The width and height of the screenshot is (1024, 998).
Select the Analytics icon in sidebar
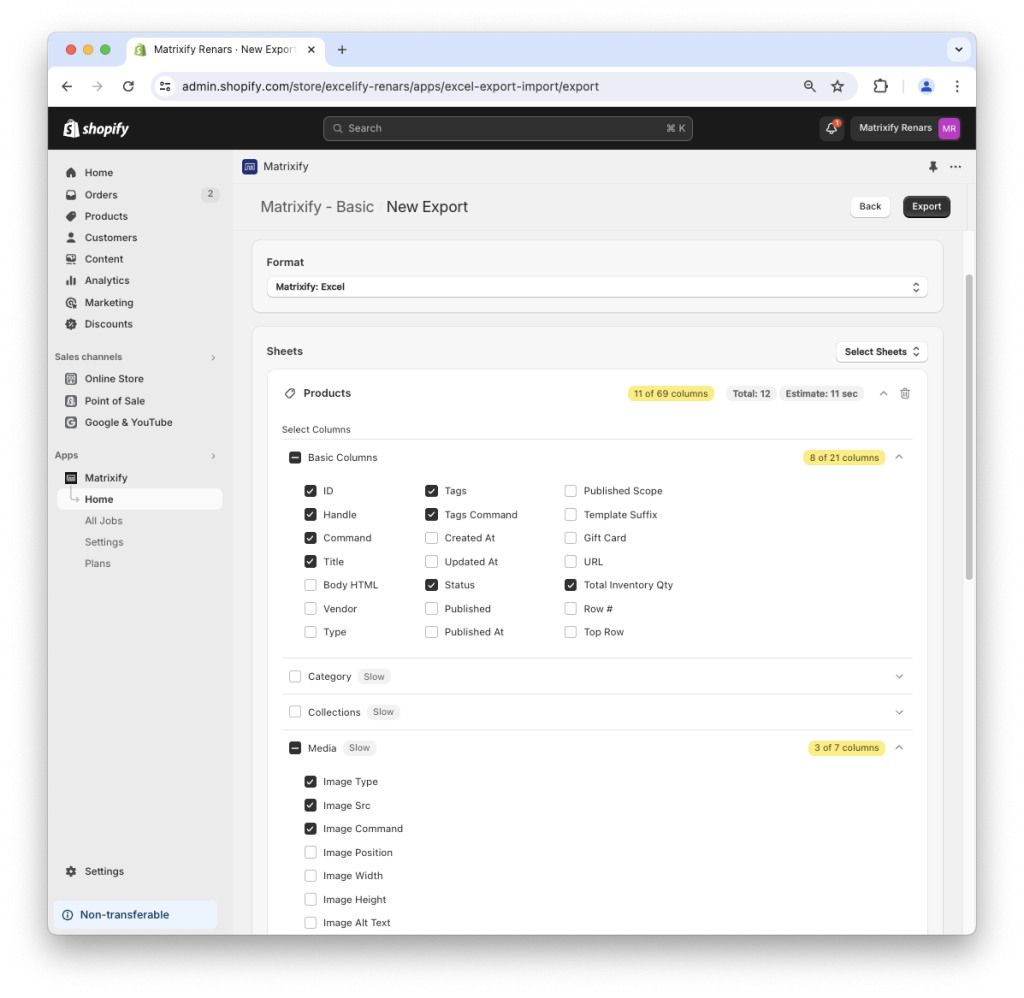69,280
